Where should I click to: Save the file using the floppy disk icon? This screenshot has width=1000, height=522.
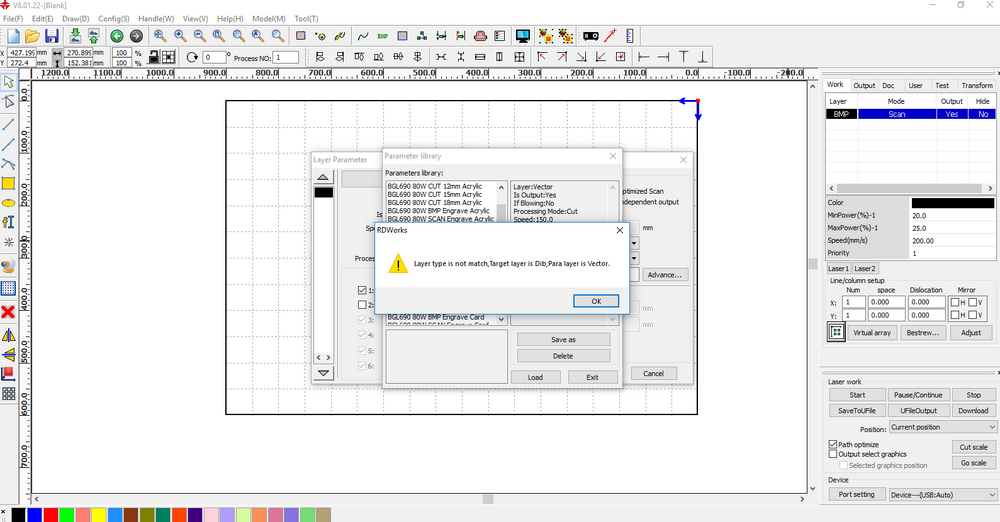point(52,36)
